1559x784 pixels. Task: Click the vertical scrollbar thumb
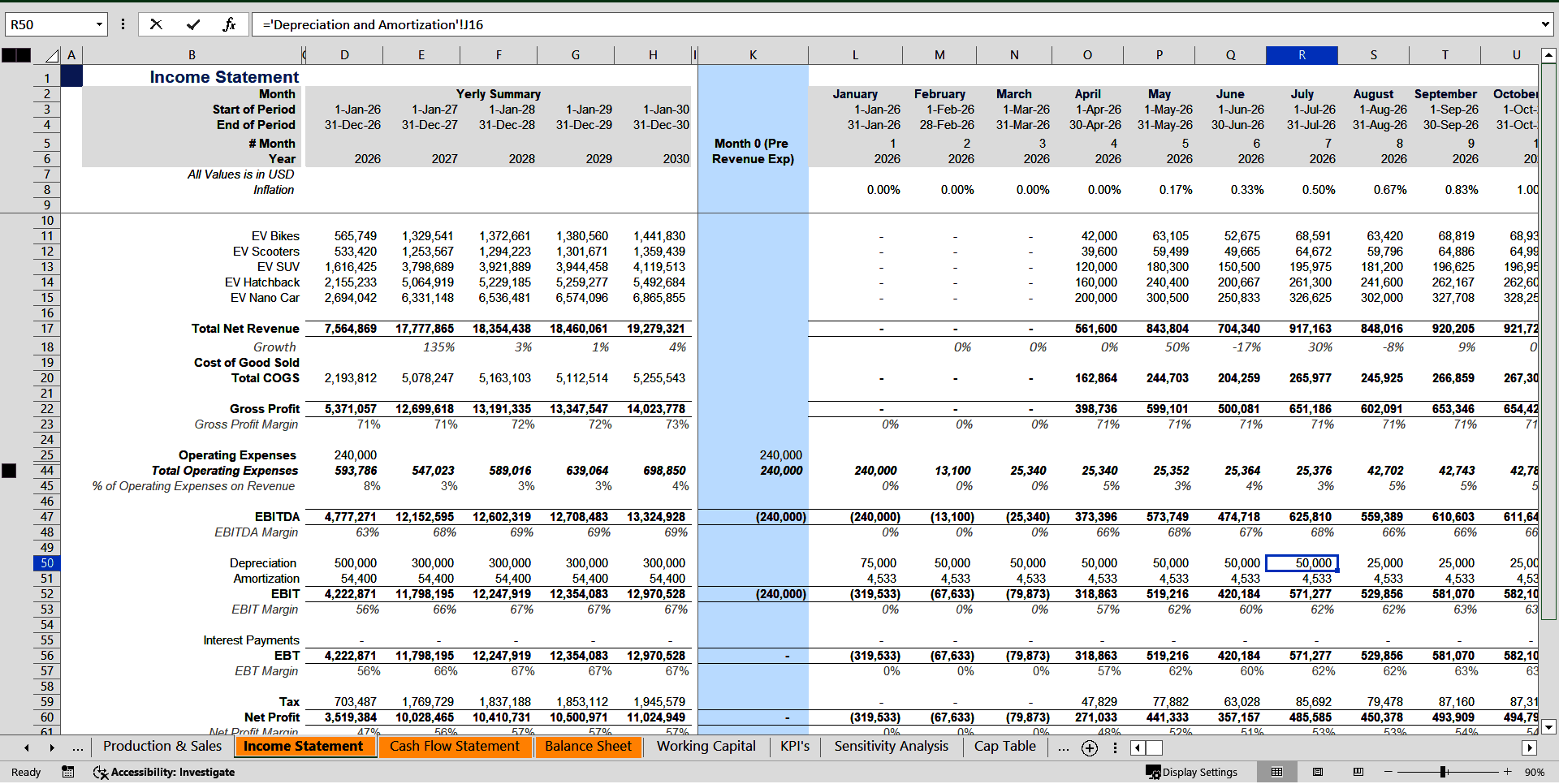(1548, 342)
